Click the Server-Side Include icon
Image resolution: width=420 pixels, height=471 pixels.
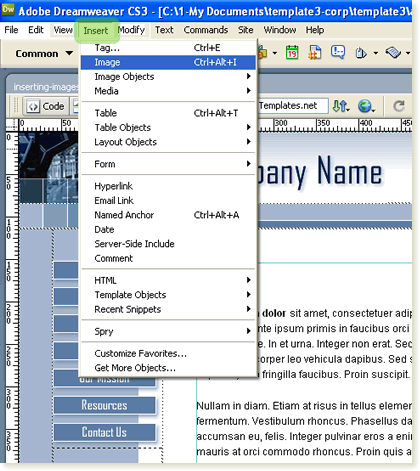[x=315, y=53]
